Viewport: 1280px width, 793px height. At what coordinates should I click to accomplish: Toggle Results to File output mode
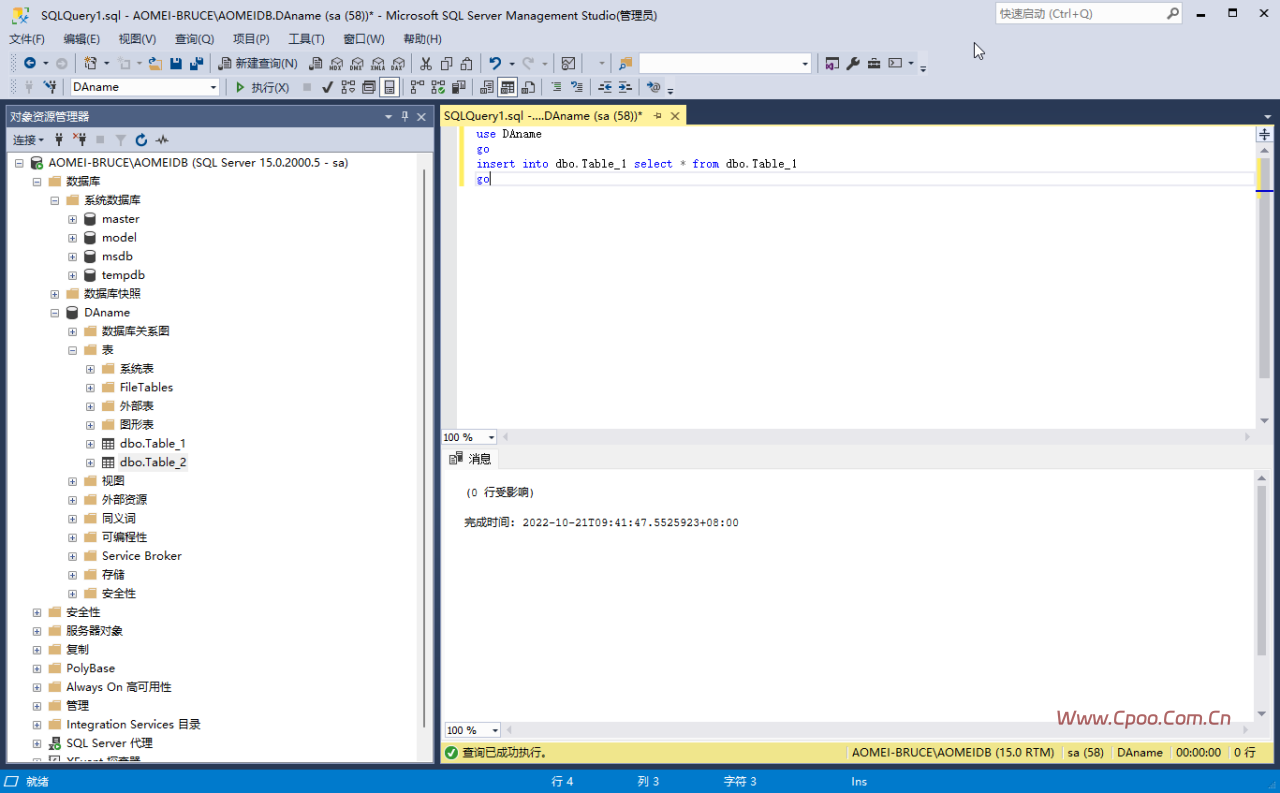tap(528, 87)
